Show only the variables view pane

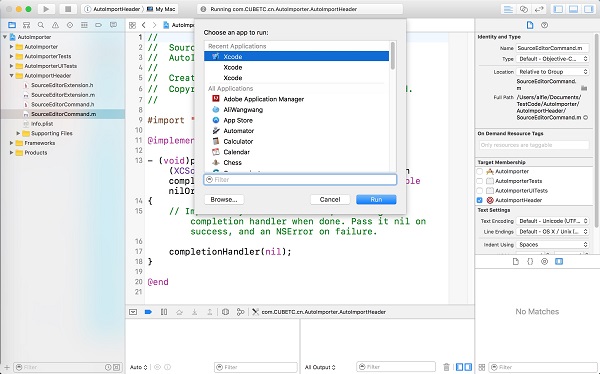coord(460,367)
